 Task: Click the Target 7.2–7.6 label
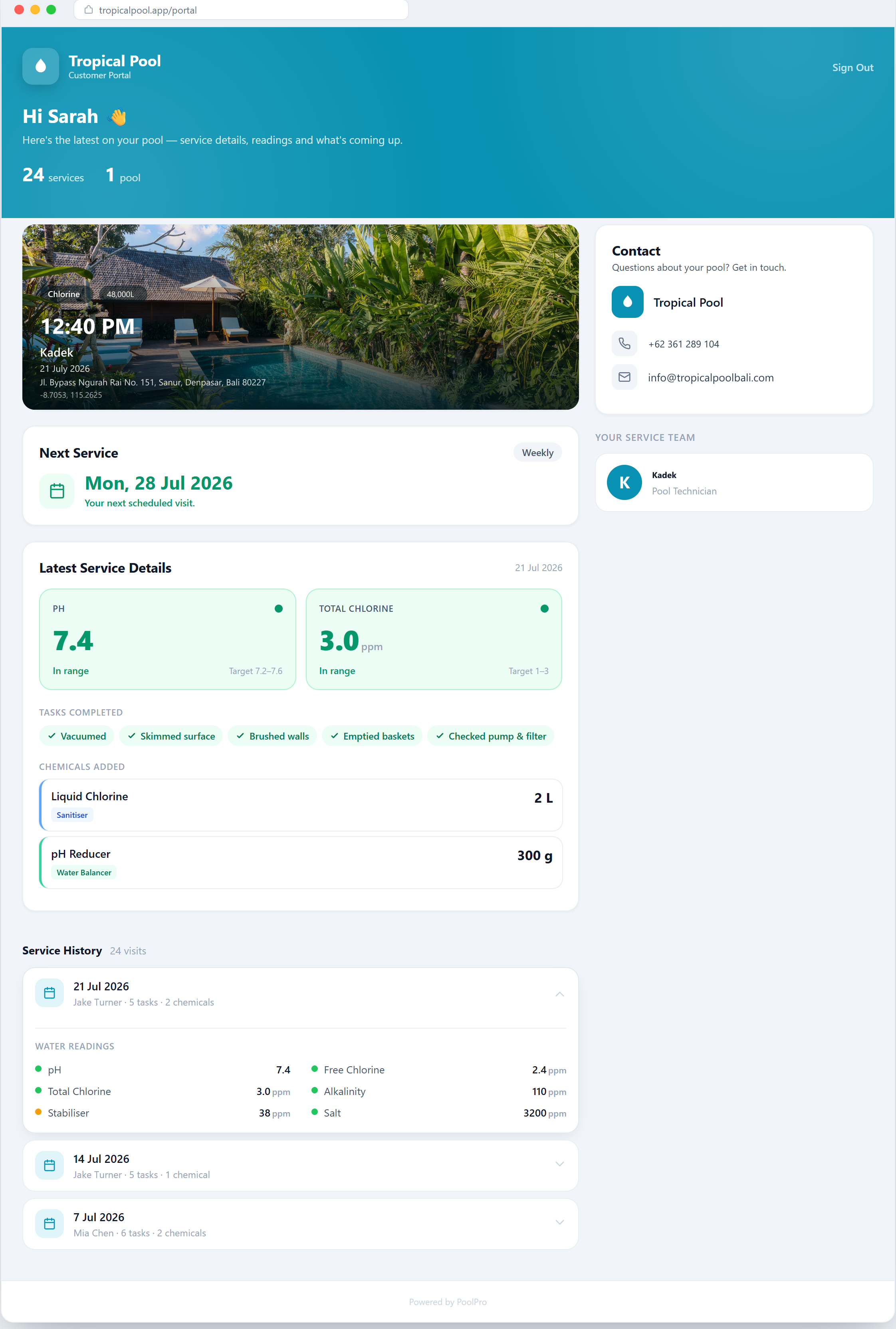[x=256, y=671]
